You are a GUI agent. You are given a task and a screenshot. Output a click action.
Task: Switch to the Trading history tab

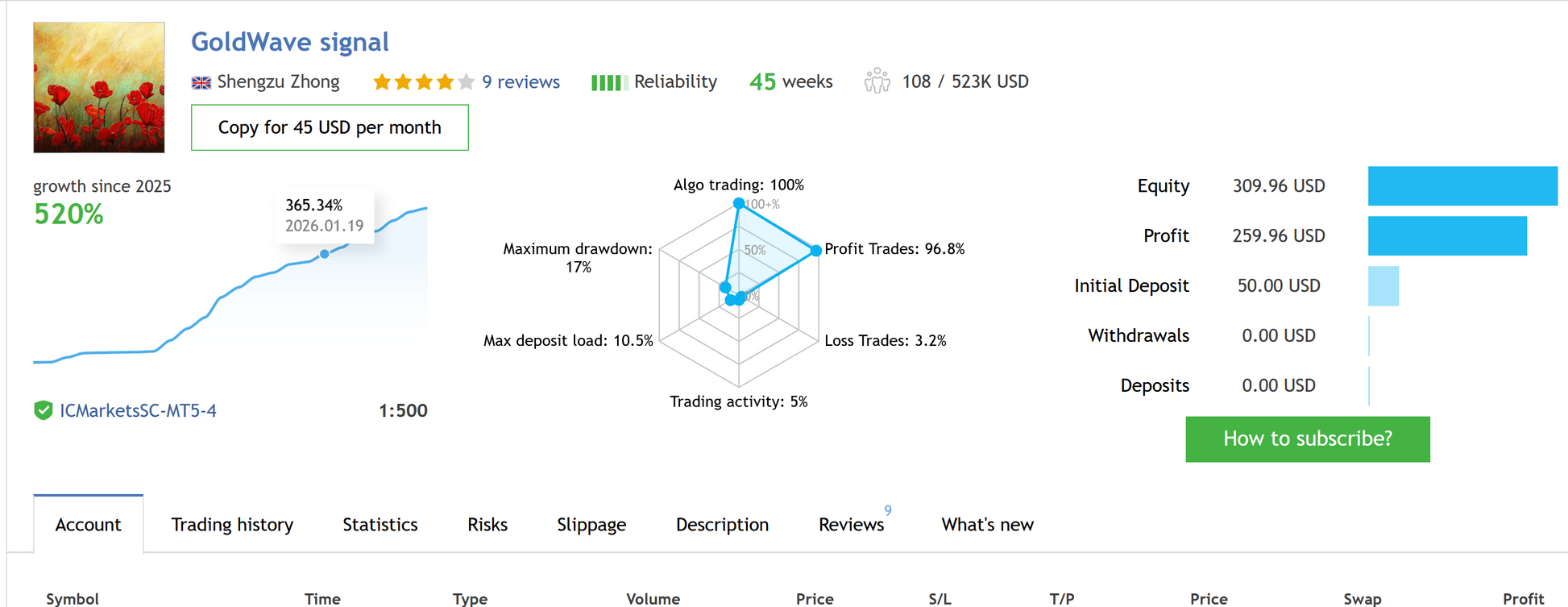232,525
